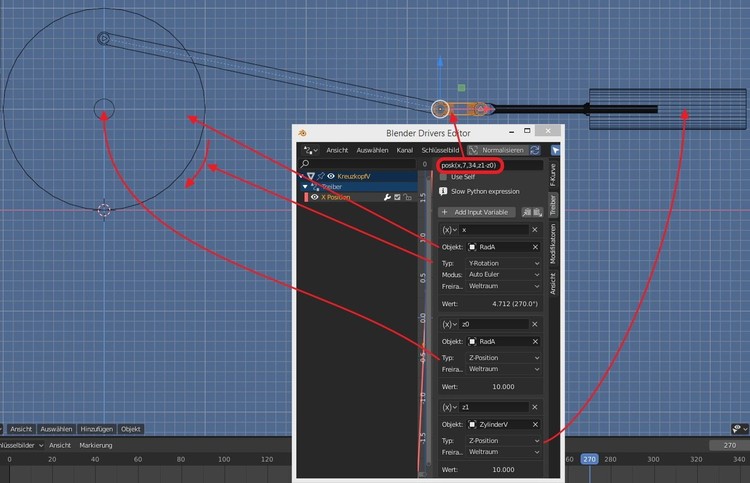Clear the RadA object of variable x
Image resolution: width=750 pixels, height=483 pixels.
point(535,247)
